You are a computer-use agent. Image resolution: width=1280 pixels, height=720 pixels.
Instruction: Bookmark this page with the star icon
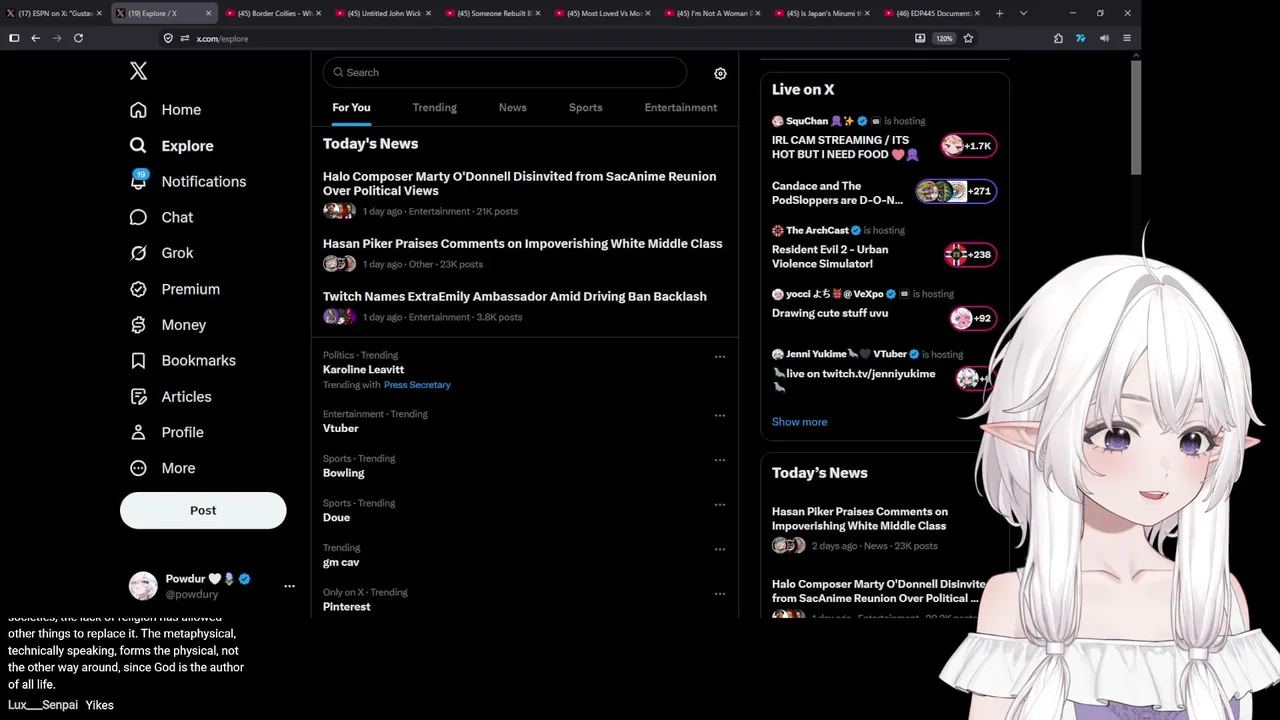coord(968,38)
